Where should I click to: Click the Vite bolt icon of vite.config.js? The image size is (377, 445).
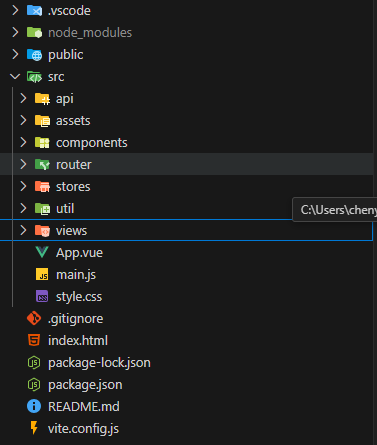tap(34, 428)
